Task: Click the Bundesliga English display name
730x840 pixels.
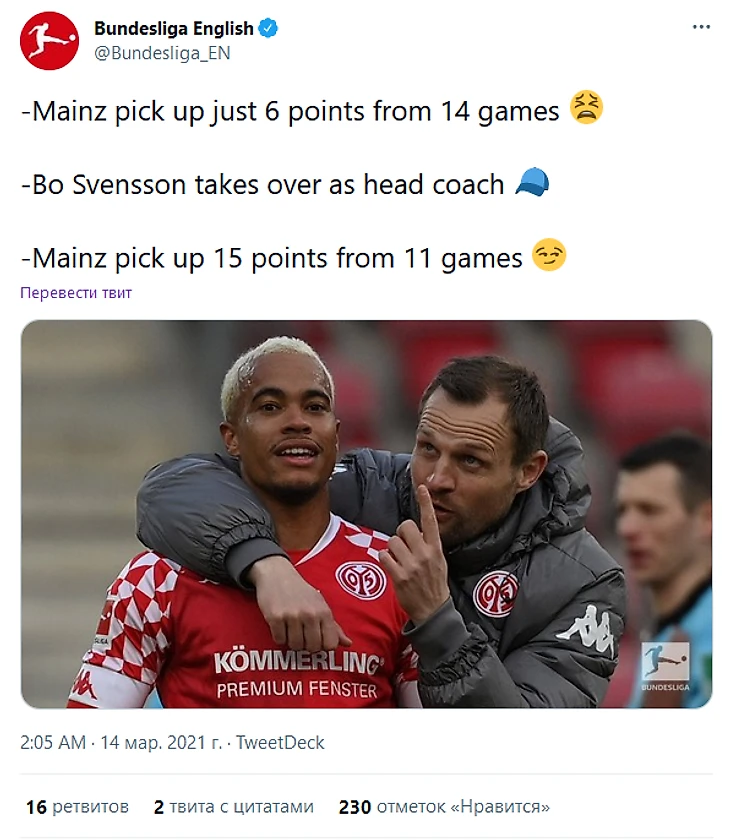Action: coord(174,28)
